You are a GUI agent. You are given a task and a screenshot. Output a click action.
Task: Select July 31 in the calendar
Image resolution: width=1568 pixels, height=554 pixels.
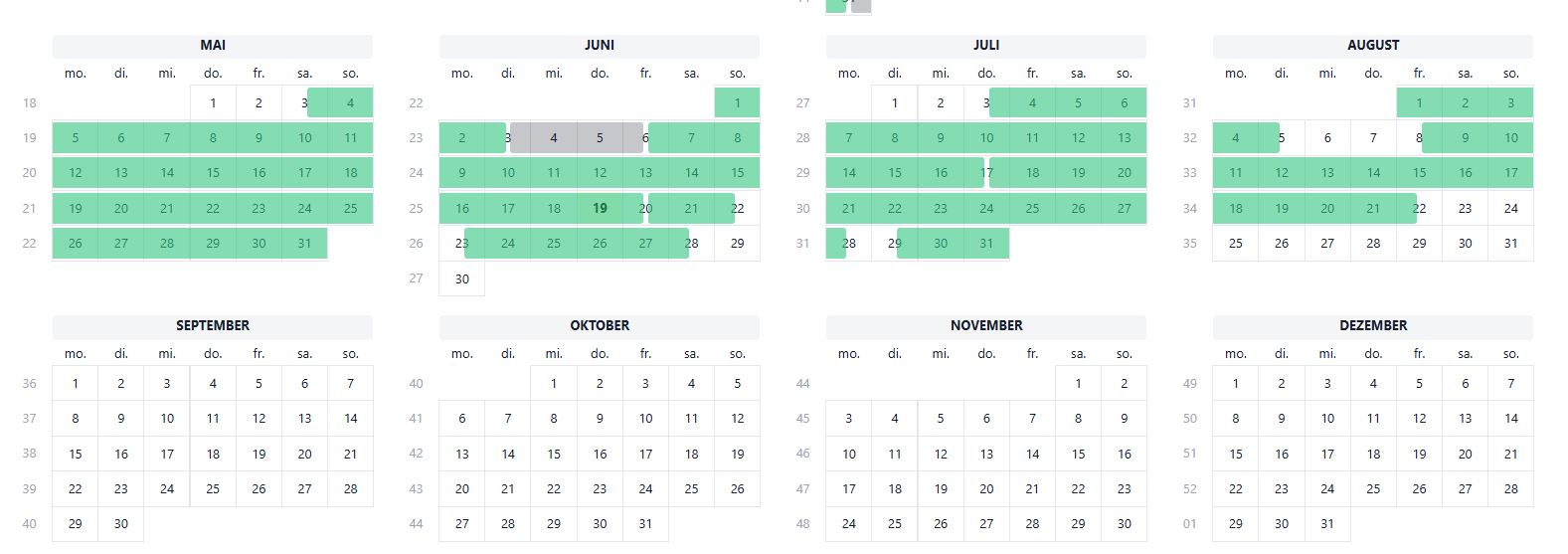coord(986,244)
